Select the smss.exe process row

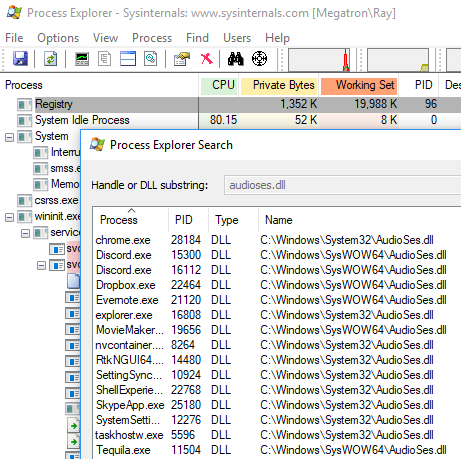[x=65, y=168]
